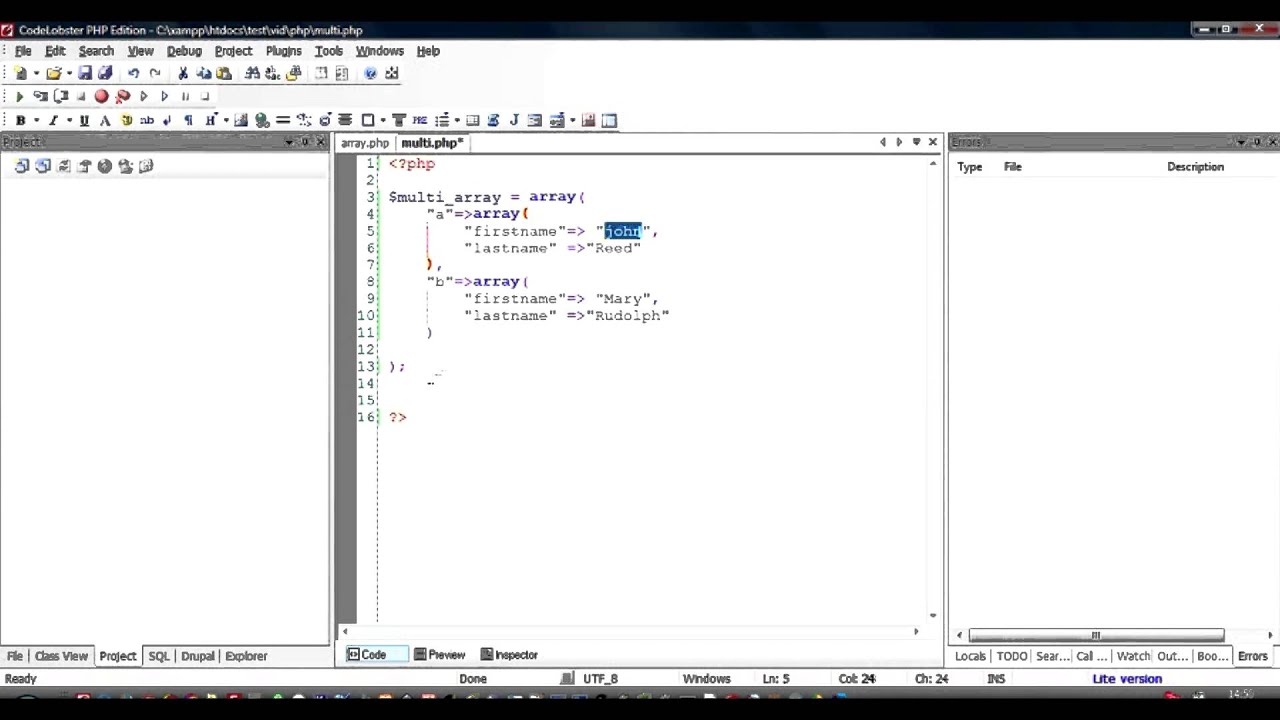Open the help icon in the toolbar
Screen dimensions: 1280x720
pyautogui.click(x=371, y=73)
